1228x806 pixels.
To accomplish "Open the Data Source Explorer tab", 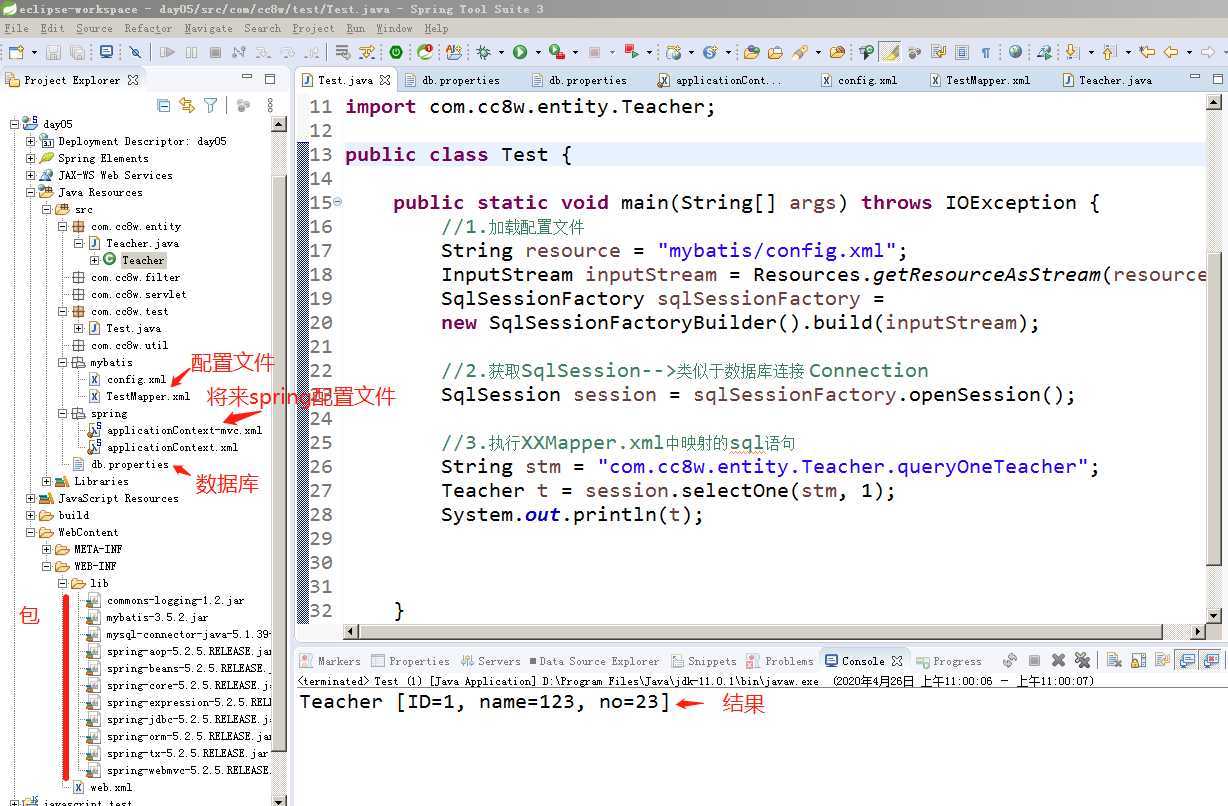I will click(x=594, y=661).
